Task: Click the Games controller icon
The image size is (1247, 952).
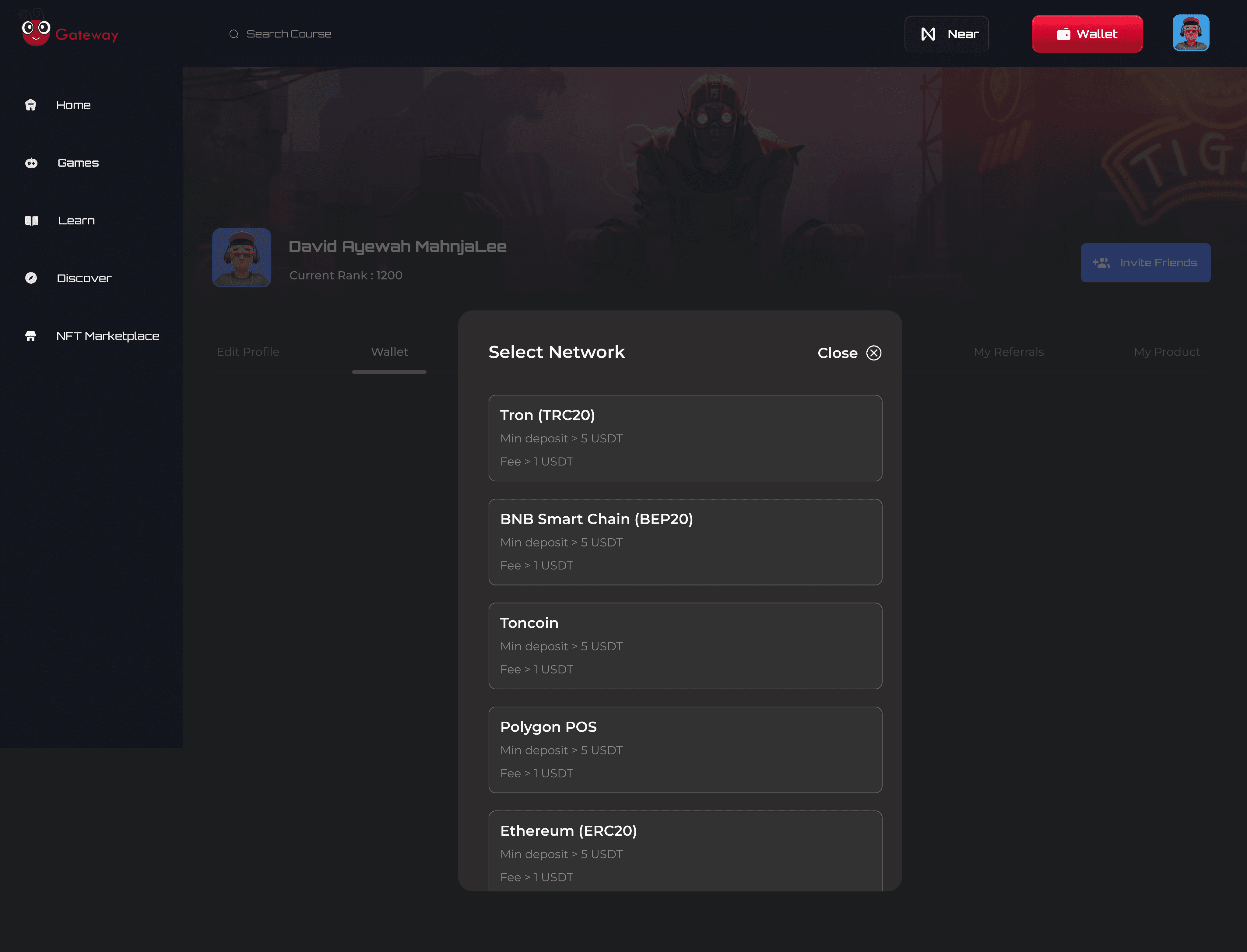Action: point(31,163)
